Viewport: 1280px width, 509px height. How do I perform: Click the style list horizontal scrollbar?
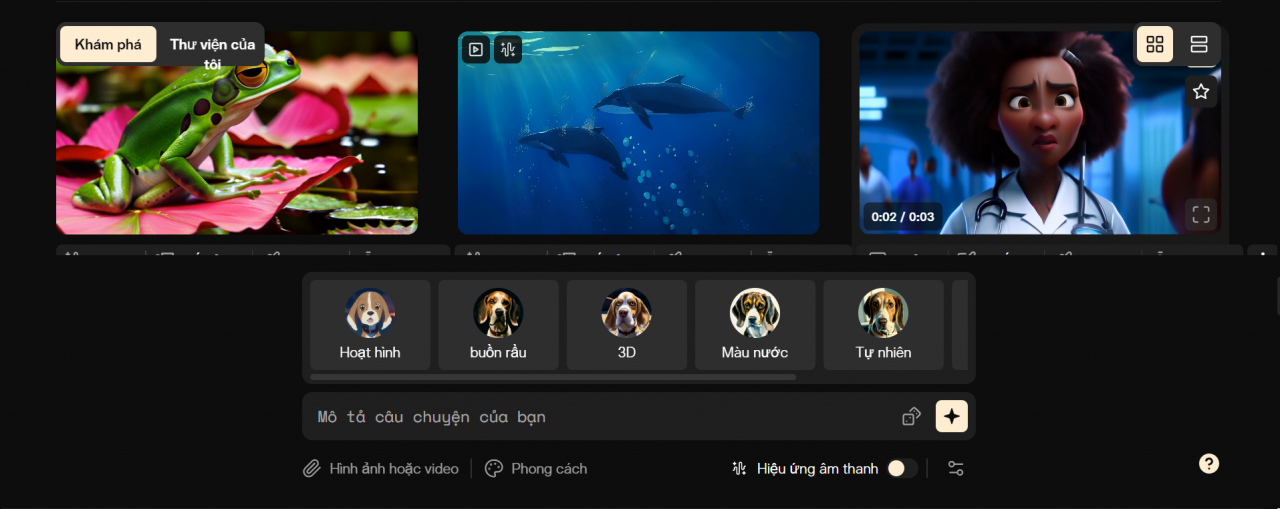(x=553, y=377)
